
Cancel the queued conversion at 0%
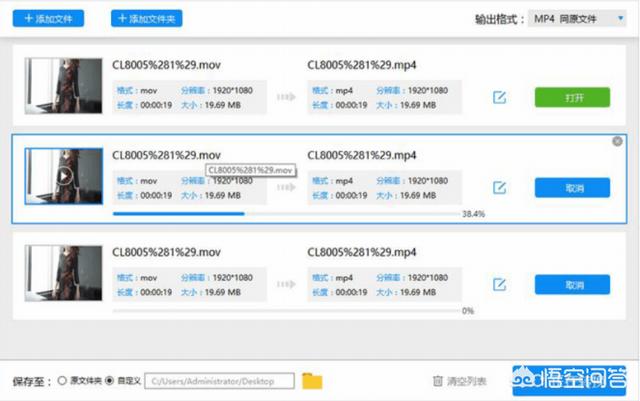point(572,285)
